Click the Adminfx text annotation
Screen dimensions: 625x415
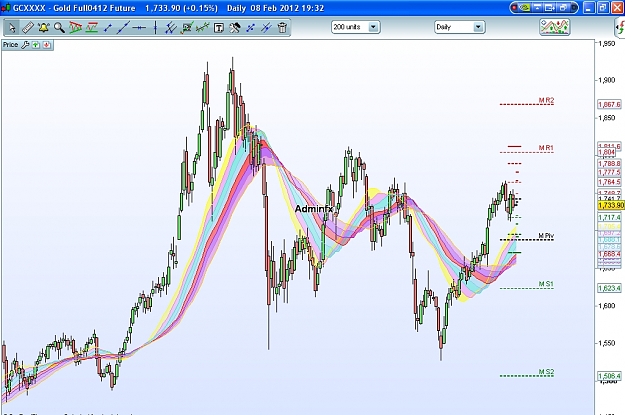pos(314,208)
